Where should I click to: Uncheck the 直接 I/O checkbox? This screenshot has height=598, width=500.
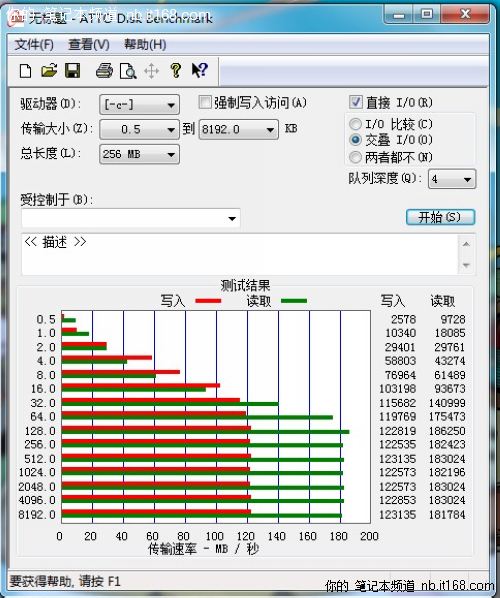355,102
